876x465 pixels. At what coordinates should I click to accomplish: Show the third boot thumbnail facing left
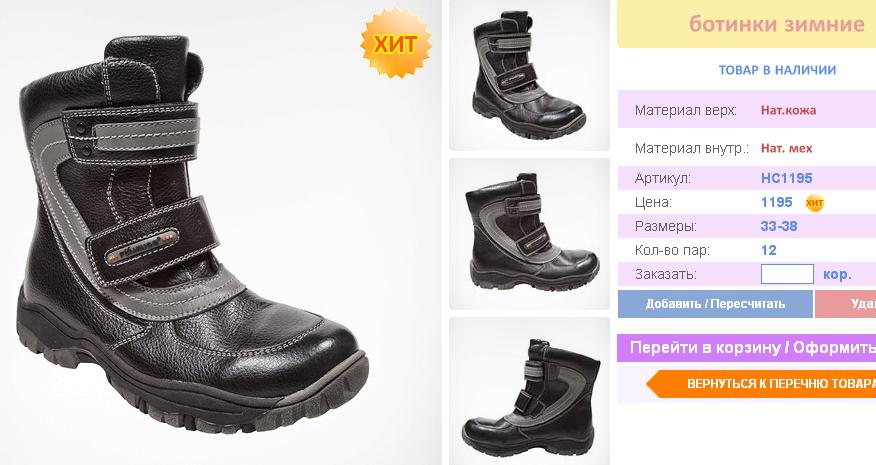click(529, 391)
